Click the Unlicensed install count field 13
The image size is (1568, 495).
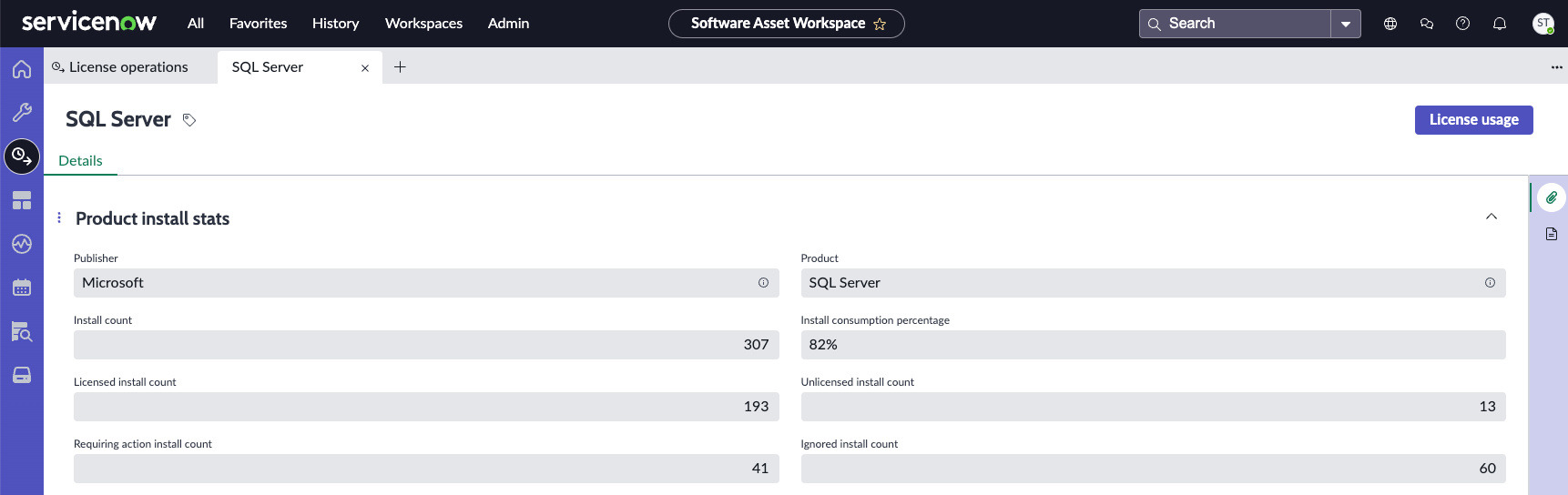(x=1153, y=407)
